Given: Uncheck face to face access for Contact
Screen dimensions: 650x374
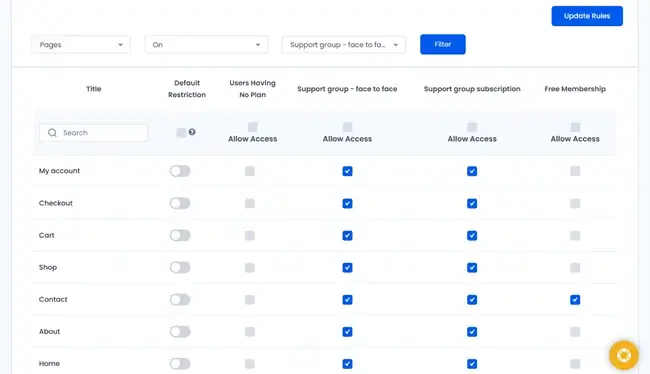Looking at the screenshot, I should (x=347, y=300).
